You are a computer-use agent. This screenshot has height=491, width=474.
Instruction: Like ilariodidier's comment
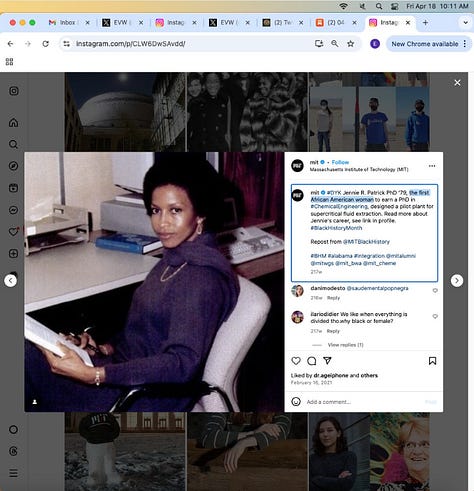click(x=435, y=316)
